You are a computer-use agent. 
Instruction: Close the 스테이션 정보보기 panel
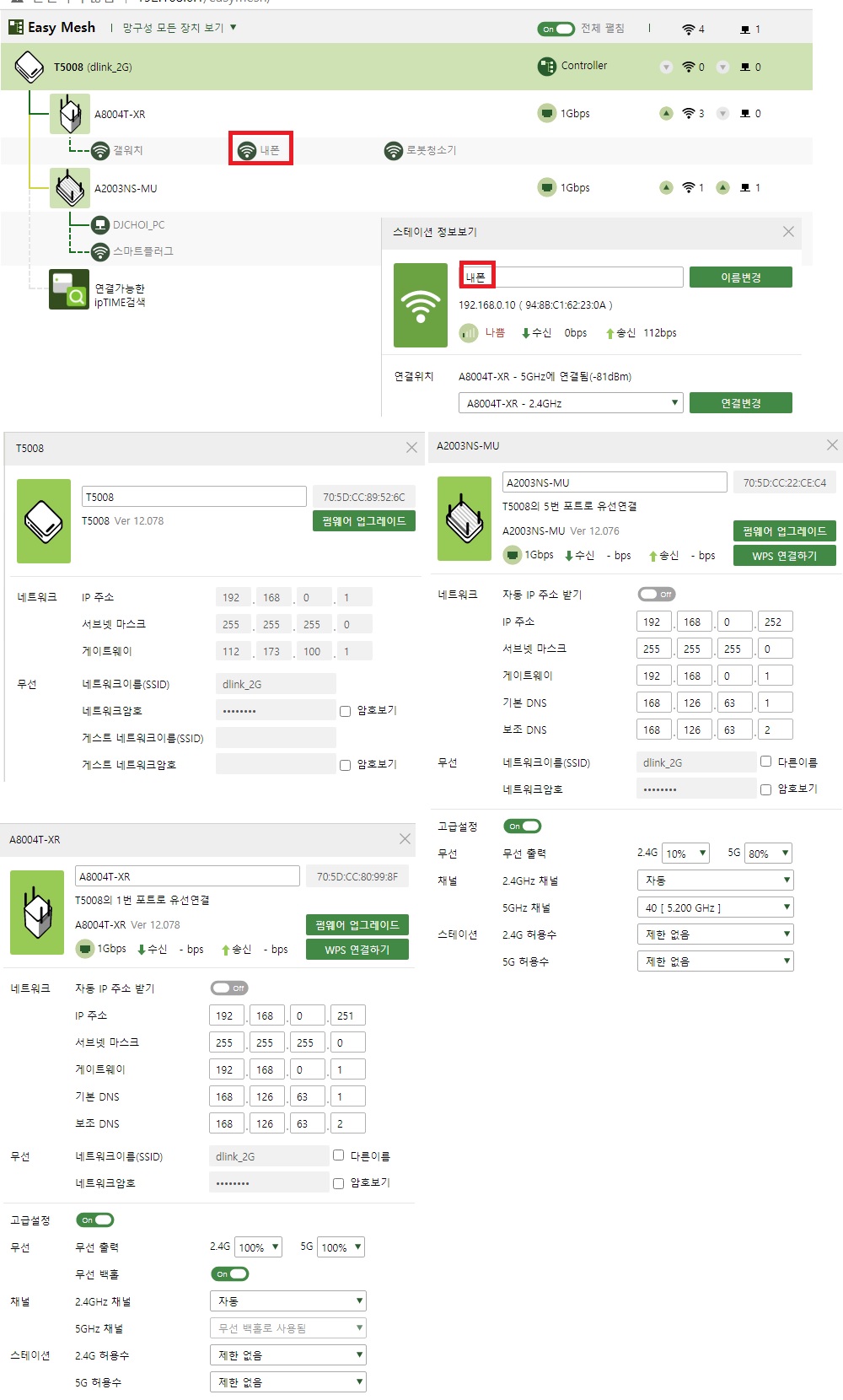pyautogui.click(x=788, y=232)
